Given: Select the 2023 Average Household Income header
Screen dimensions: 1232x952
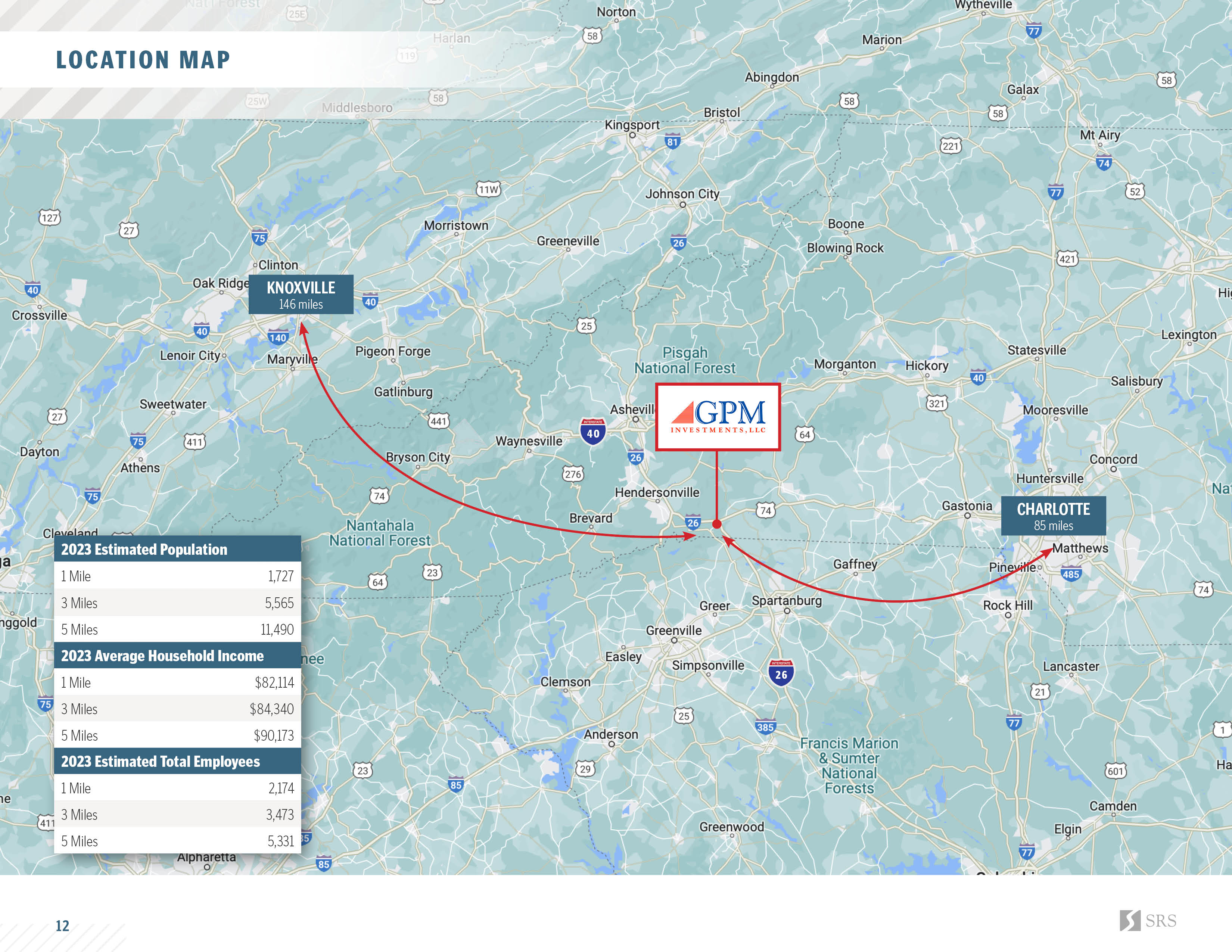Looking at the screenshot, I should pos(178,655).
